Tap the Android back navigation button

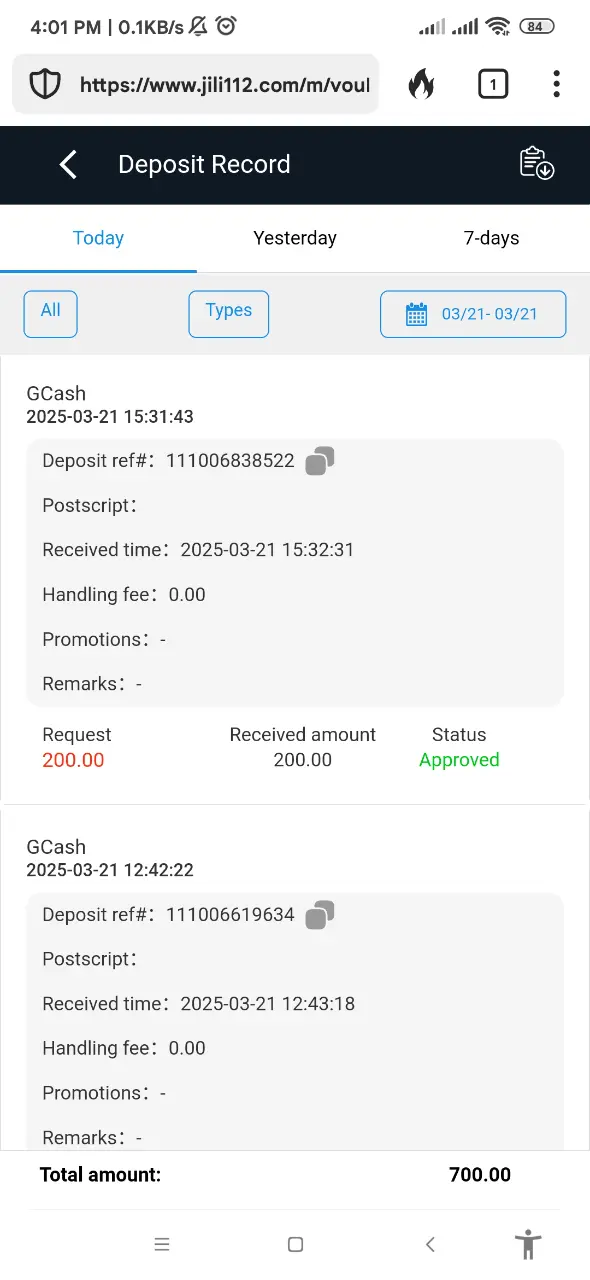pyautogui.click(x=430, y=1245)
